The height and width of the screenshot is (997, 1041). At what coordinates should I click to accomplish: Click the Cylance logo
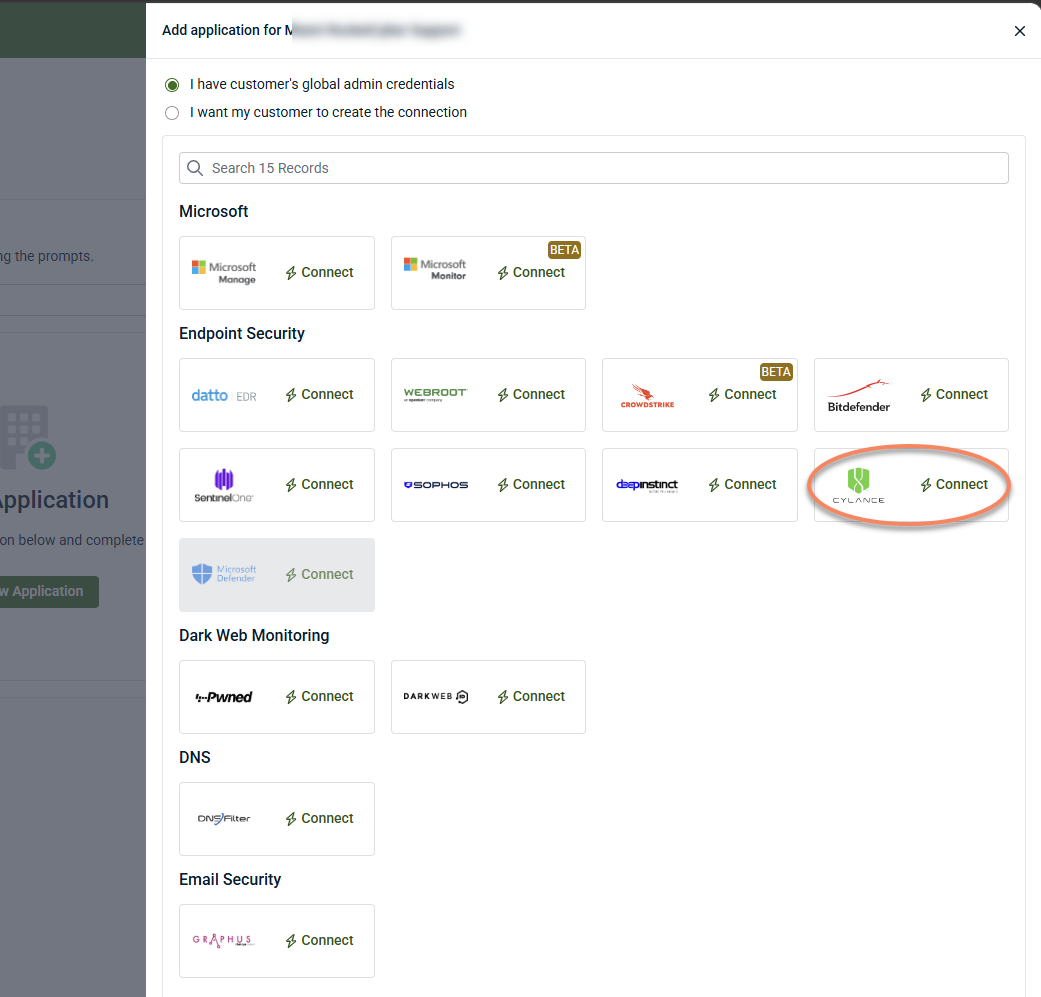tap(858, 485)
